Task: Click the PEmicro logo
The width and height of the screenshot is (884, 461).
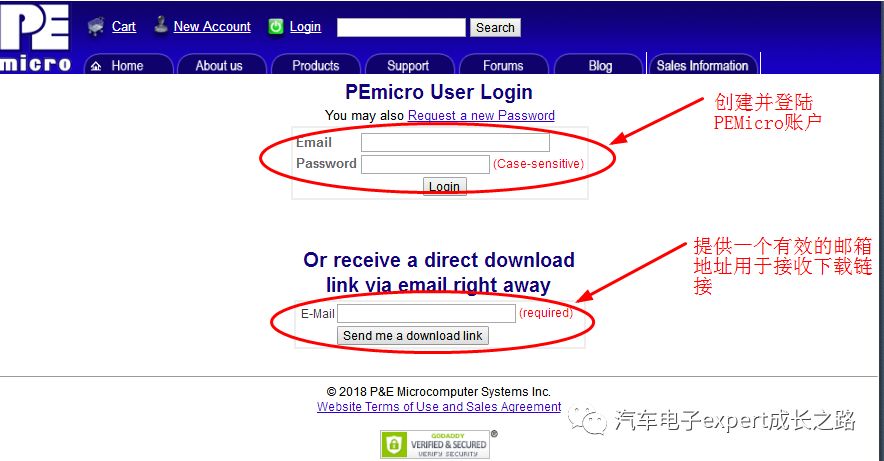Action: [x=35, y=38]
